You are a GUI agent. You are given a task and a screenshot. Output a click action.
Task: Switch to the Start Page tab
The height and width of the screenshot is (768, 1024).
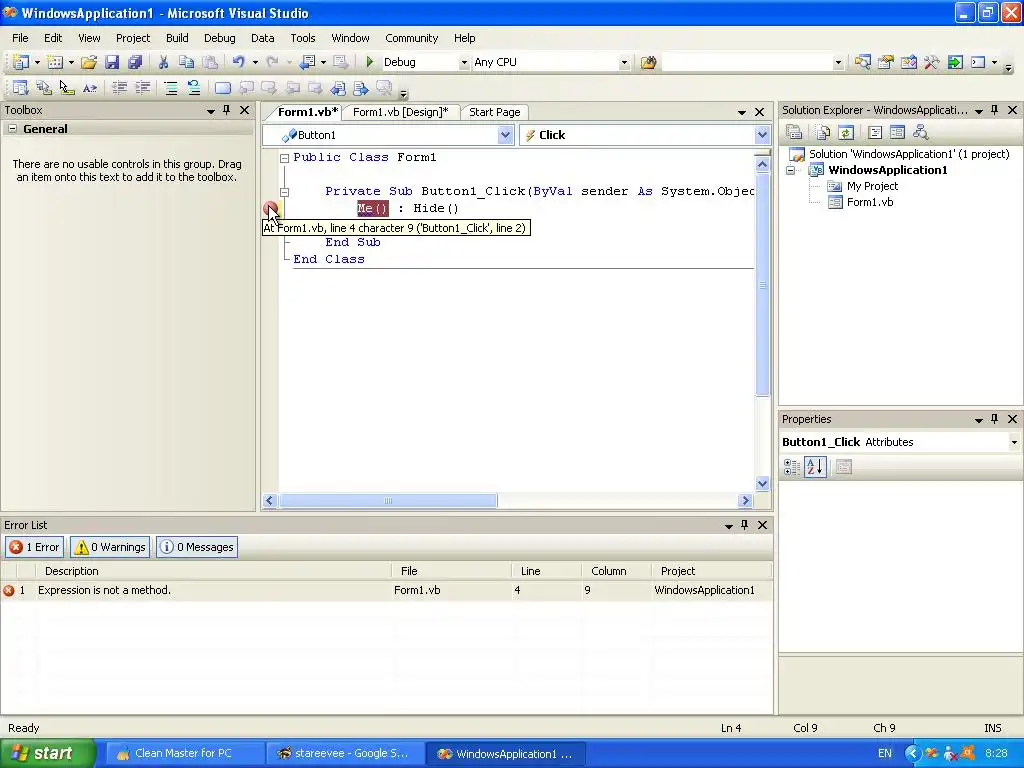[494, 112]
